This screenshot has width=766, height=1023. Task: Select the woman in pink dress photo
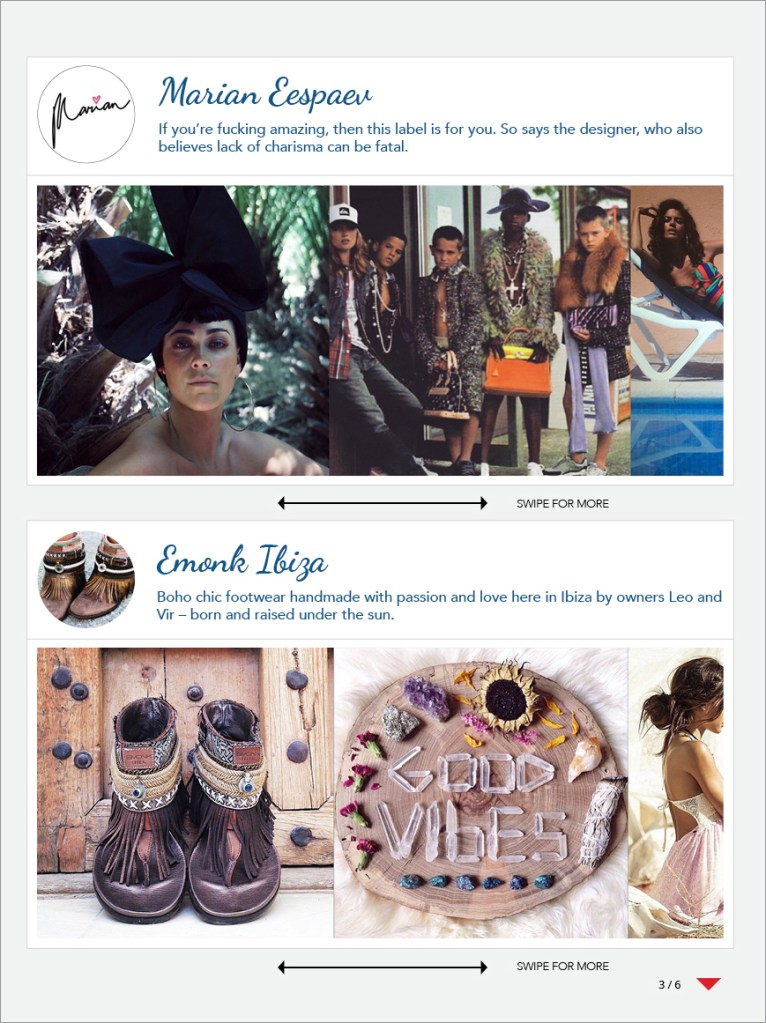point(675,793)
